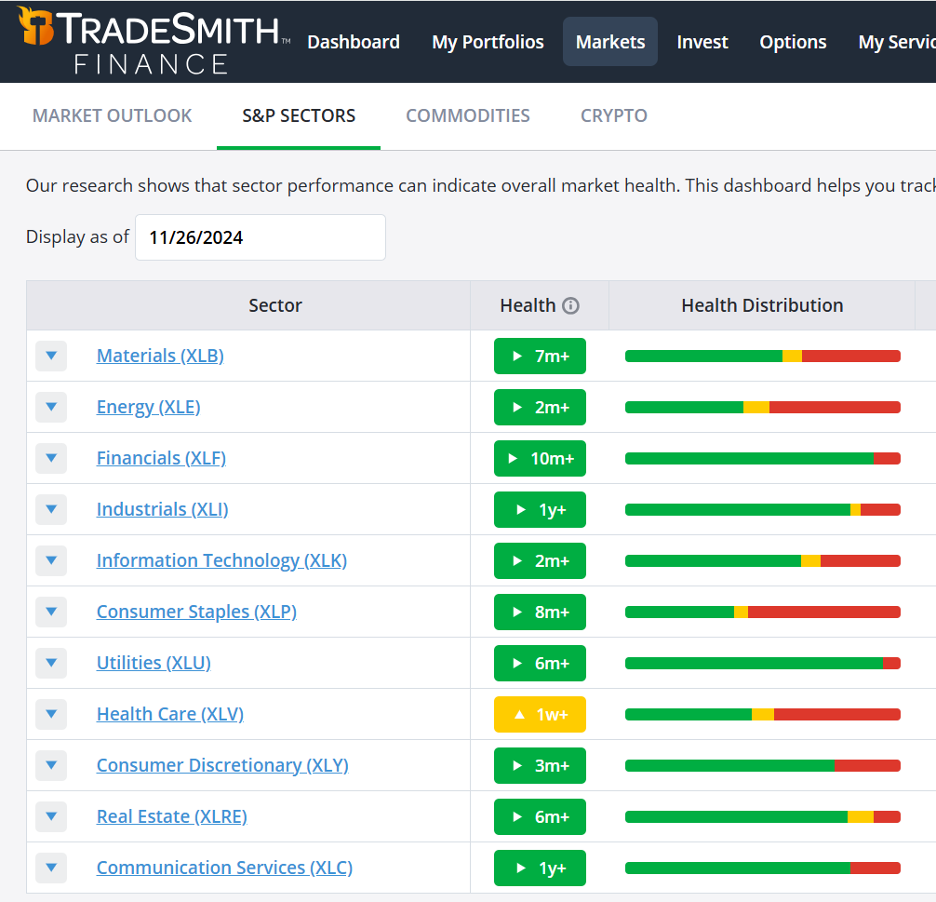Expand the Utilities (XLU) row arrow
936x902 pixels.
click(x=51, y=663)
